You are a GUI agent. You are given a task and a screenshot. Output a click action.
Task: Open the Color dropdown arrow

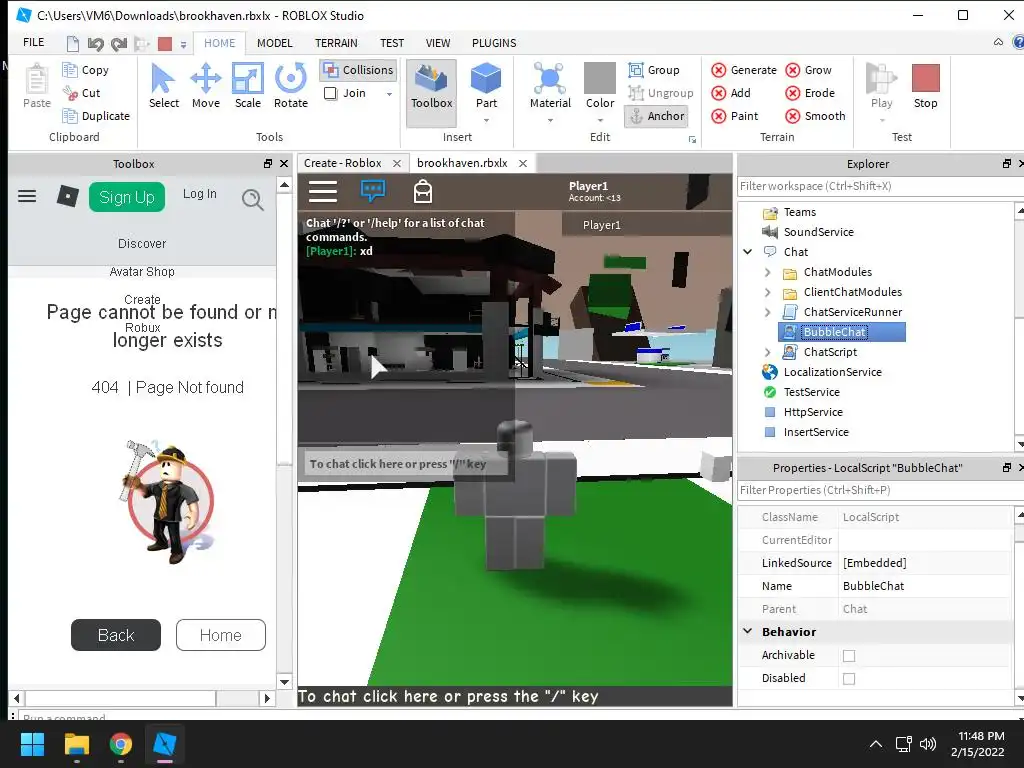pos(600,120)
